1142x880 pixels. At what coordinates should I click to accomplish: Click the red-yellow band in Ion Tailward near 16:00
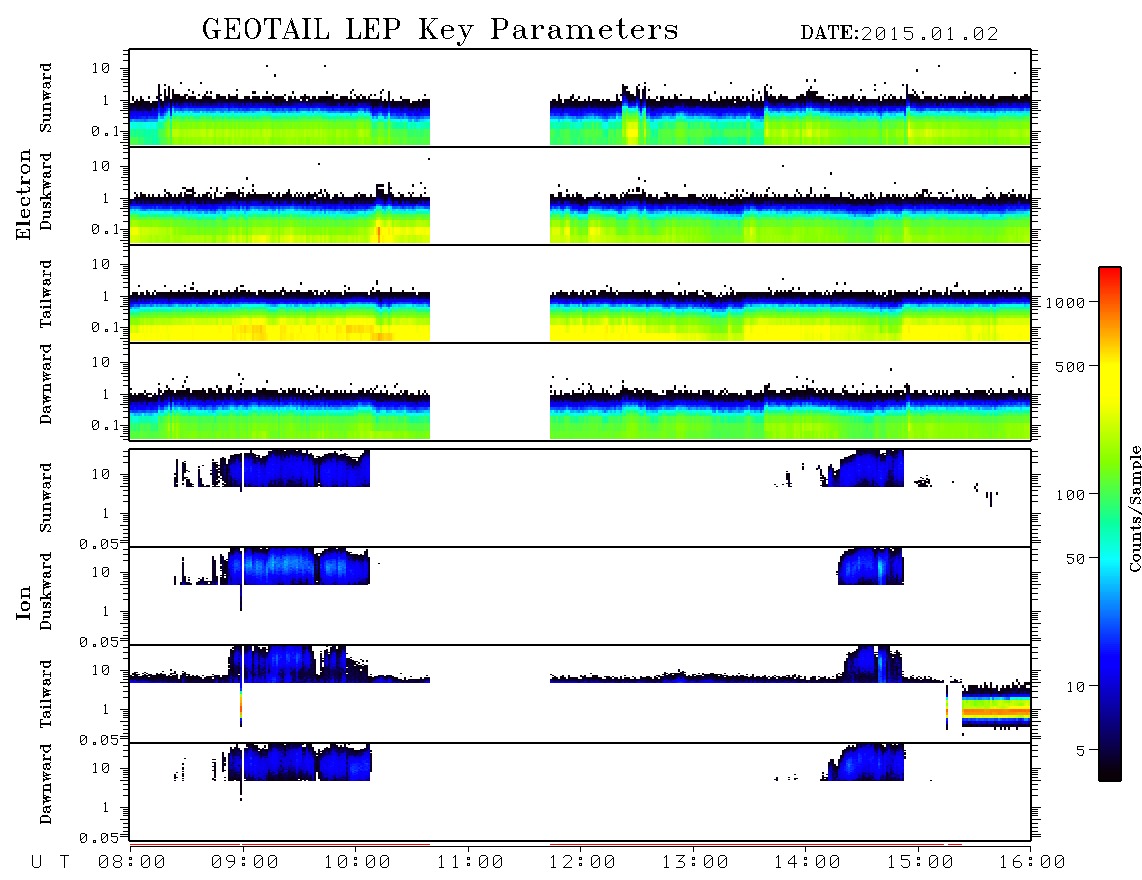pyautogui.click(x=996, y=708)
